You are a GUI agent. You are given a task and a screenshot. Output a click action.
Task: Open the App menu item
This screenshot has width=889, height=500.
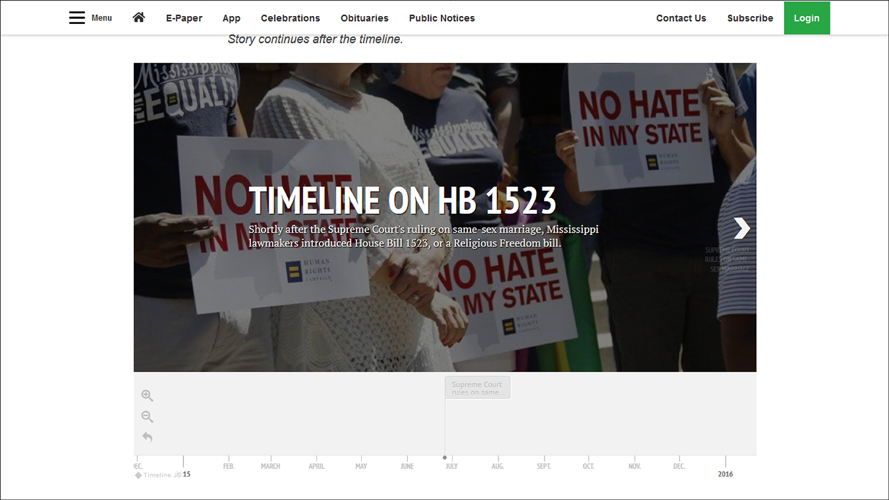coord(231,18)
